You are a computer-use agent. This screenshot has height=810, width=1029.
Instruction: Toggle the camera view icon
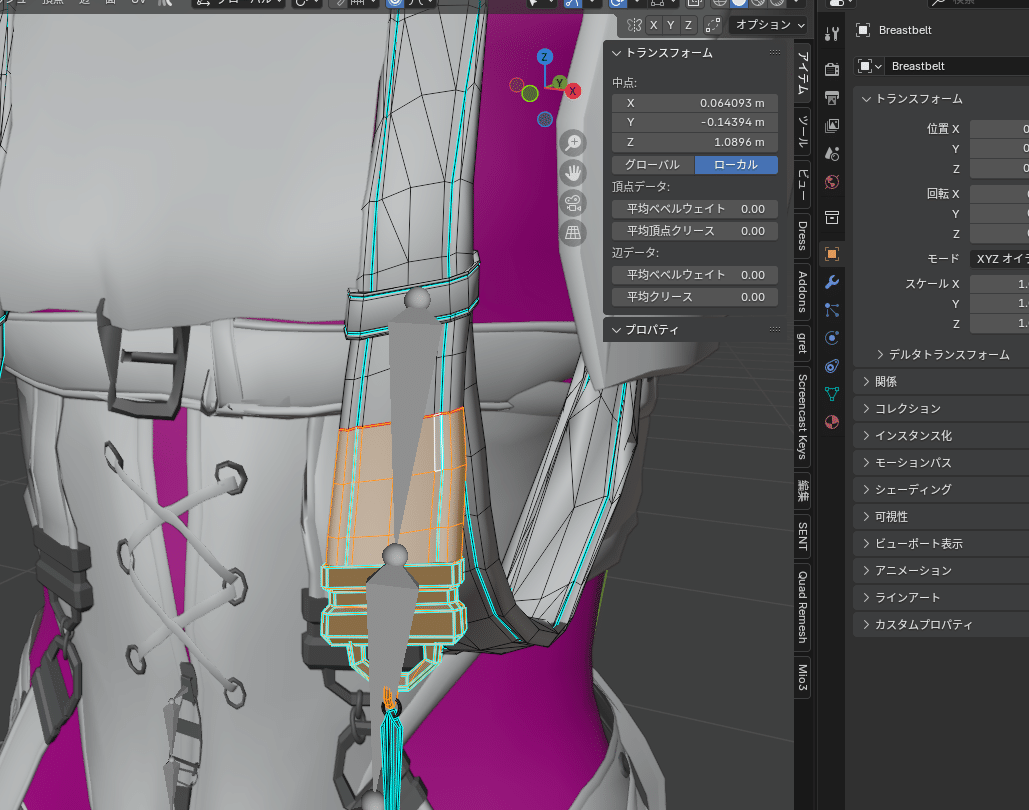pyautogui.click(x=573, y=203)
